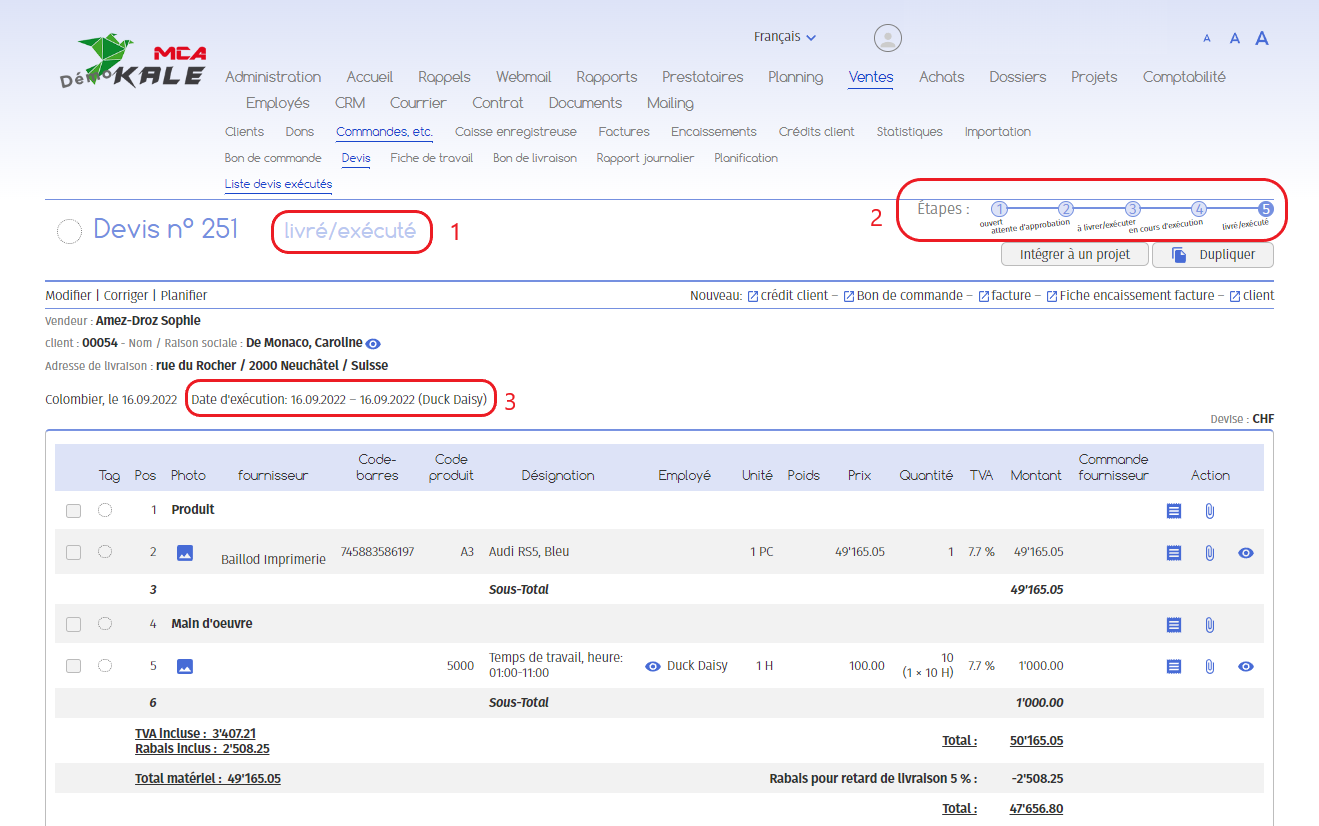Open photo icon for Temps de travail row
This screenshot has width=1319, height=826.
(185, 666)
